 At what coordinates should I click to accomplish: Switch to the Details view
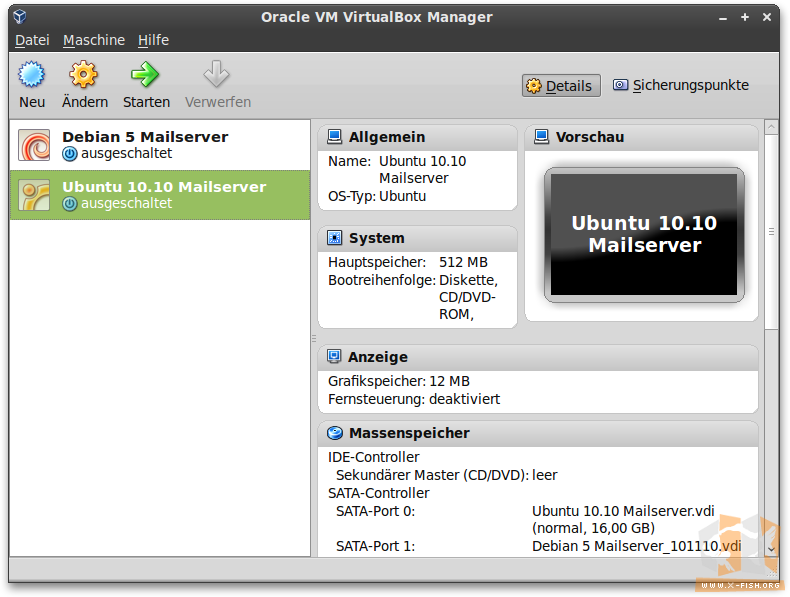pos(561,86)
